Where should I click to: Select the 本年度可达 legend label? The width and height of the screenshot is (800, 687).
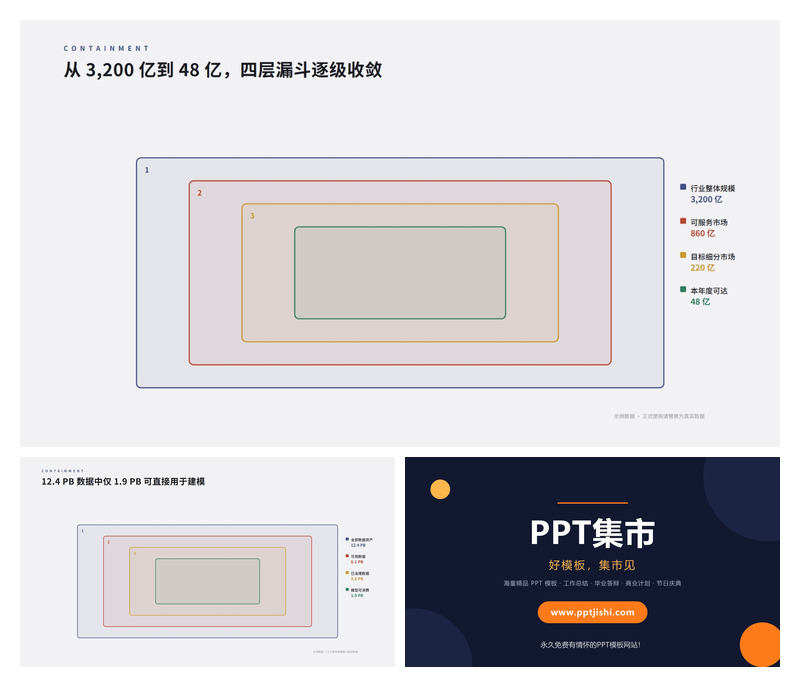click(x=709, y=291)
